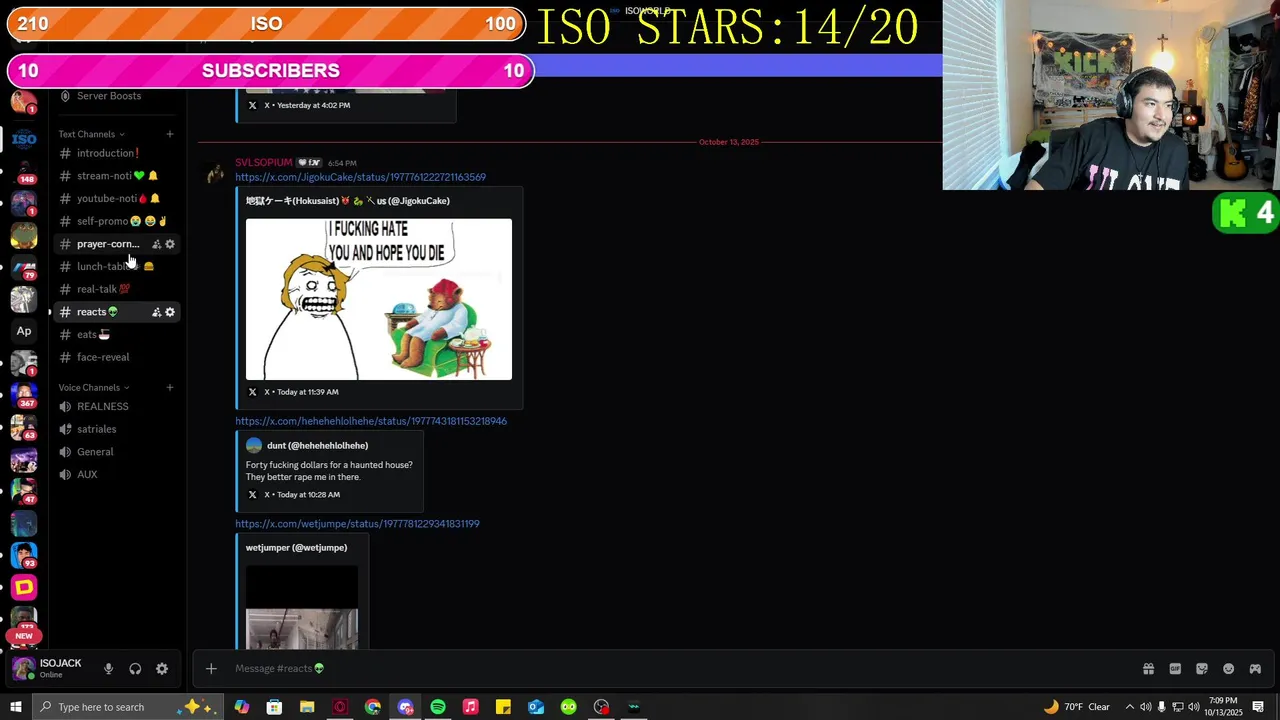Viewport: 1280px width, 720px height.
Task: Open the self-promo channel
Action: 115,221
